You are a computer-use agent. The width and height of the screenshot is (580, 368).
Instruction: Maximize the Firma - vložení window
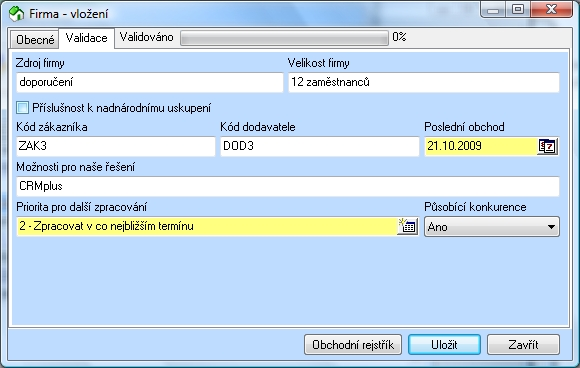pyautogui.click(x=518, y=10)
